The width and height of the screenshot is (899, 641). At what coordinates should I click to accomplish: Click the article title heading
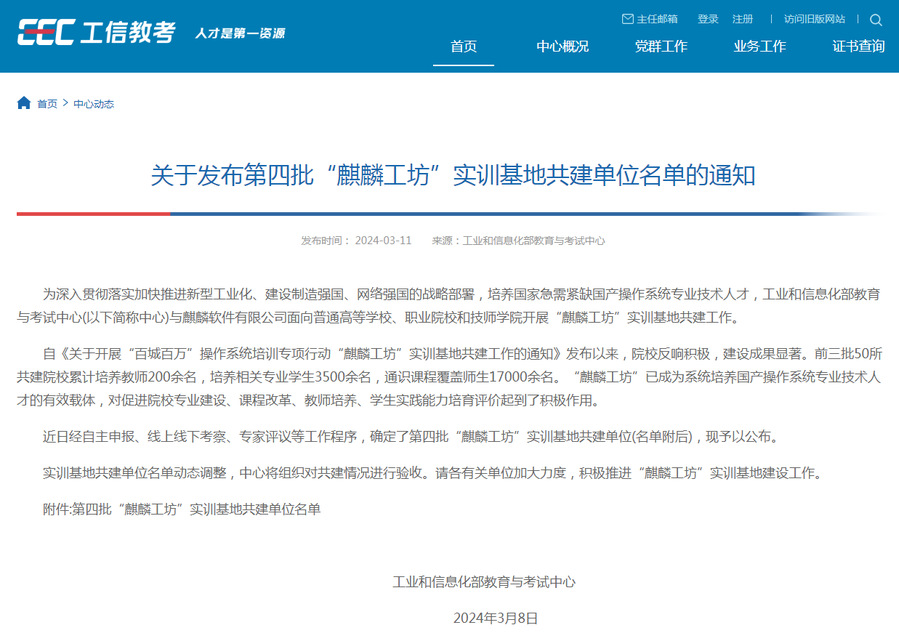(453, 176)
